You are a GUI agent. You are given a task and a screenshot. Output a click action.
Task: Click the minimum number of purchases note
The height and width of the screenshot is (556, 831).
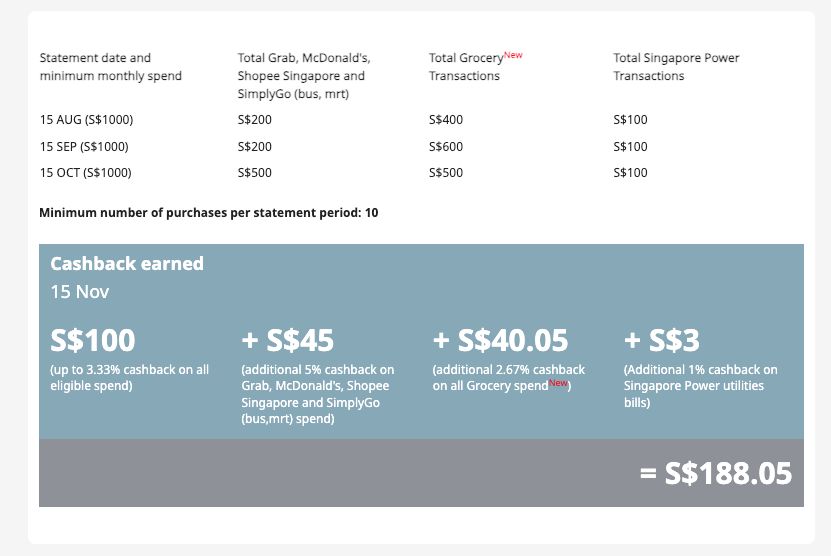click(209, 213)
